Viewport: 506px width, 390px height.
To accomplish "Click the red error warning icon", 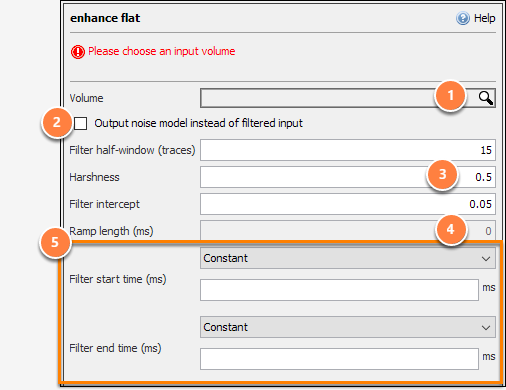I will tap(78, 52).
